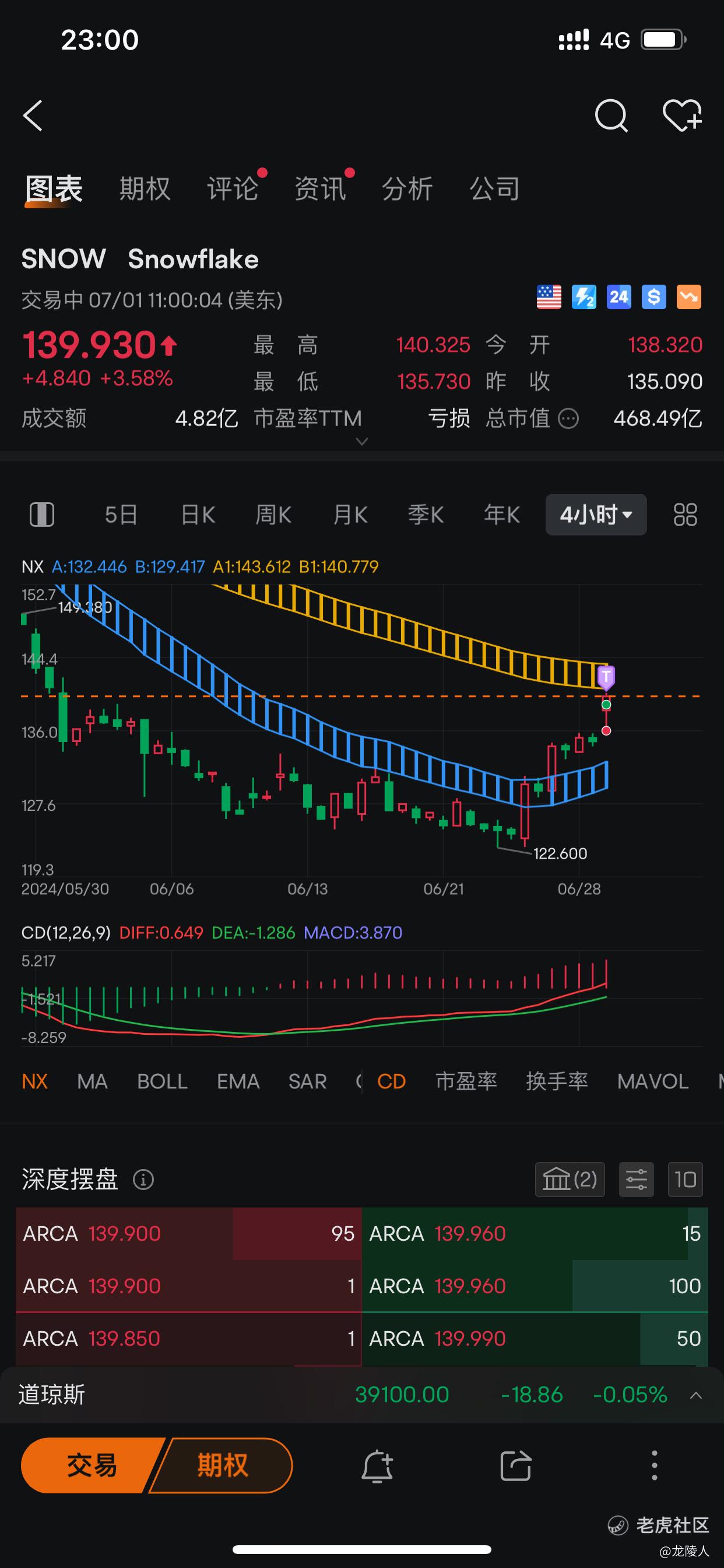Tap the US flag market icon
724x1568 pixels.
click(549, 297)
